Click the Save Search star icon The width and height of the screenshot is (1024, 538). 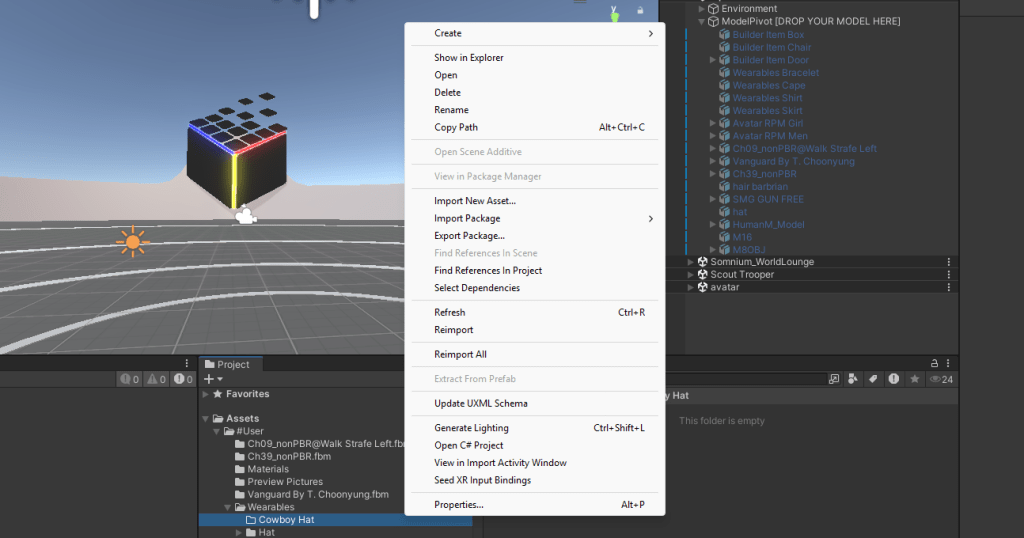pyautogui.click(x=913, y=379)
